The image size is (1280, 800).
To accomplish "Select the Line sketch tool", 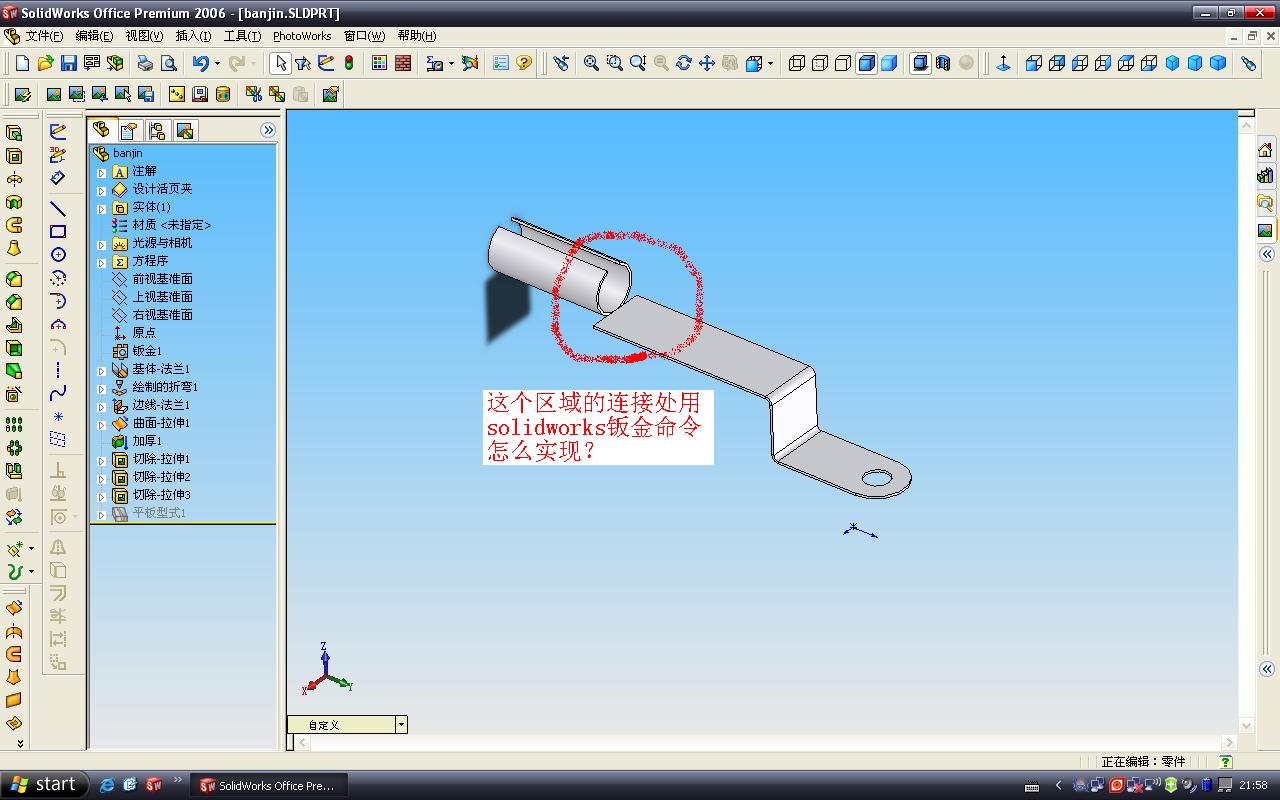I will tap(58, 209).
